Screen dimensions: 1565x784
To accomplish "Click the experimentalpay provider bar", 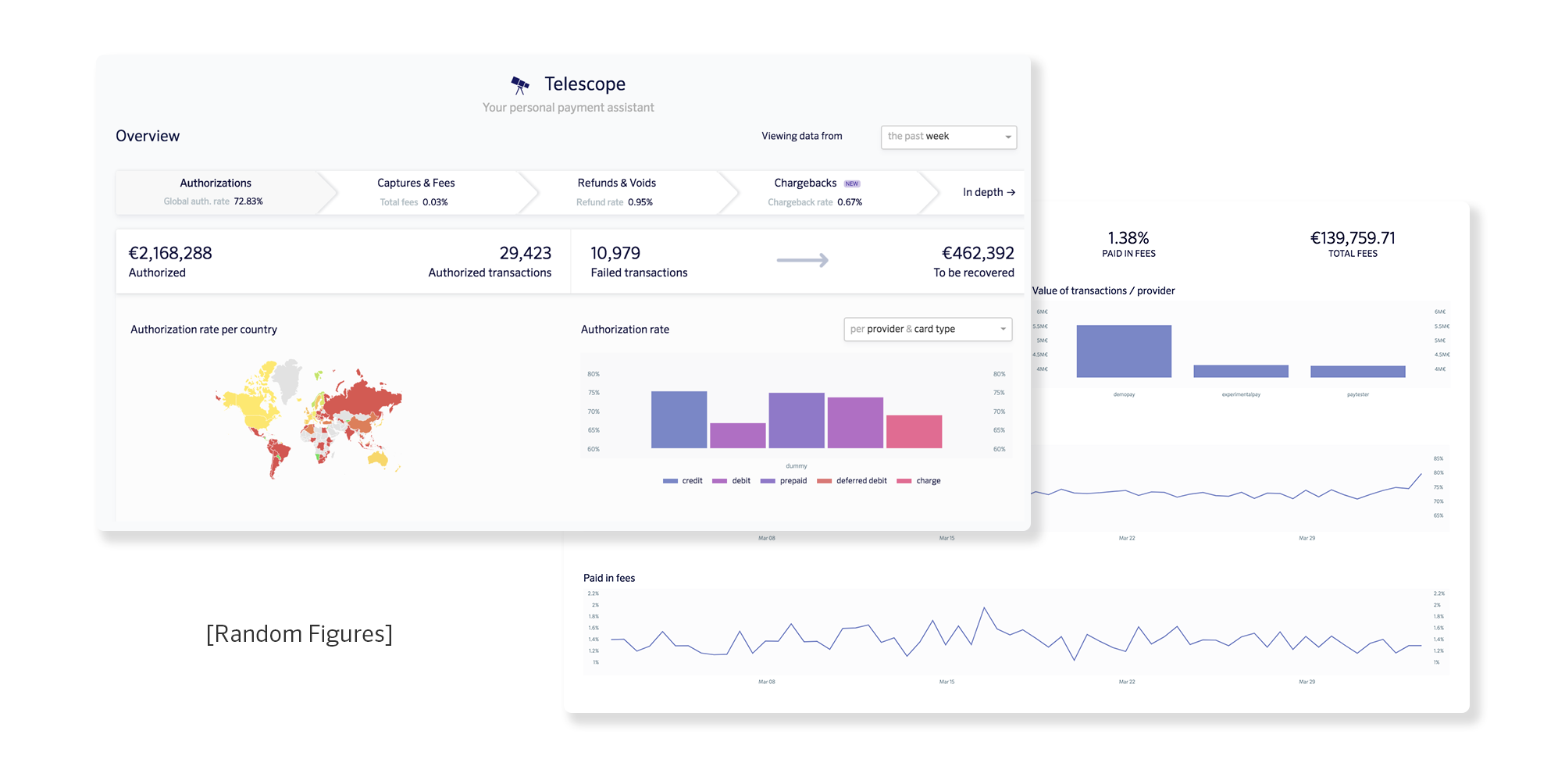I will (1240, 372).
